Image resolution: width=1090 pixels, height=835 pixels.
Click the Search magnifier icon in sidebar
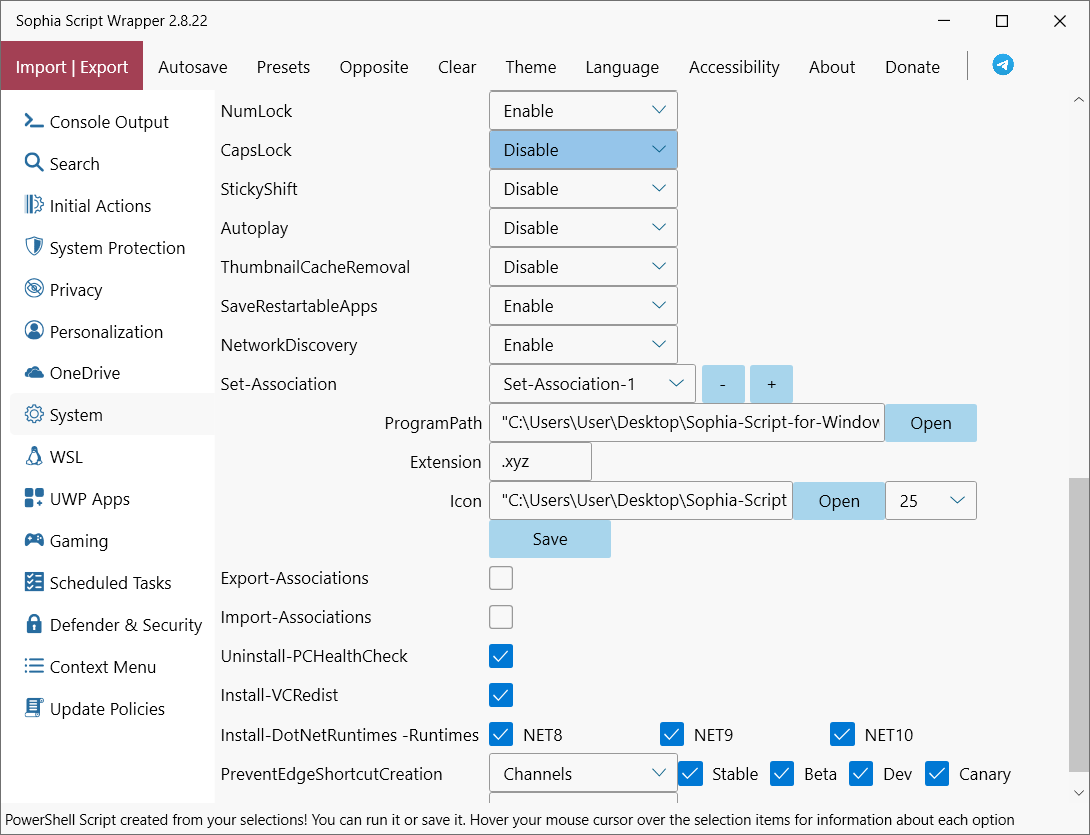tap(34, 163)
